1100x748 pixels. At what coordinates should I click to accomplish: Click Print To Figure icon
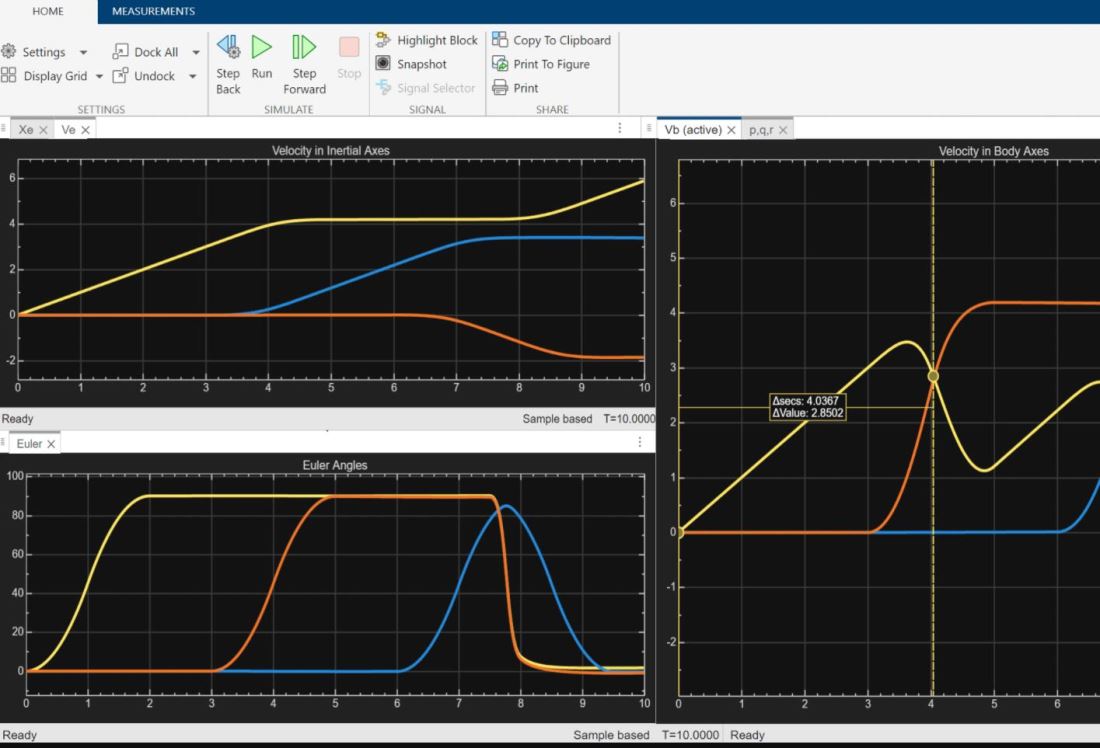(x=500, y=64)
